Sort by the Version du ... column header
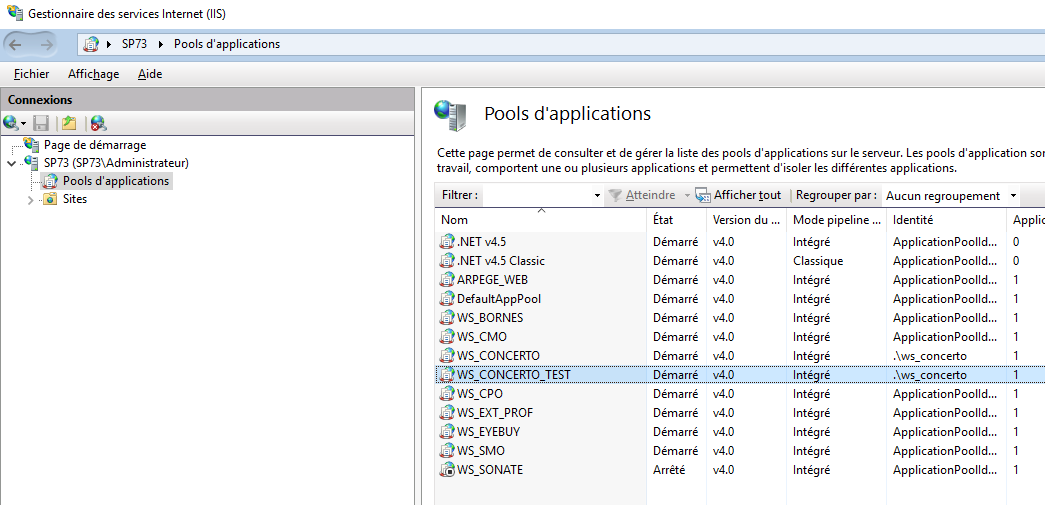Screen dimensions: 1045x505 point(746,220)
